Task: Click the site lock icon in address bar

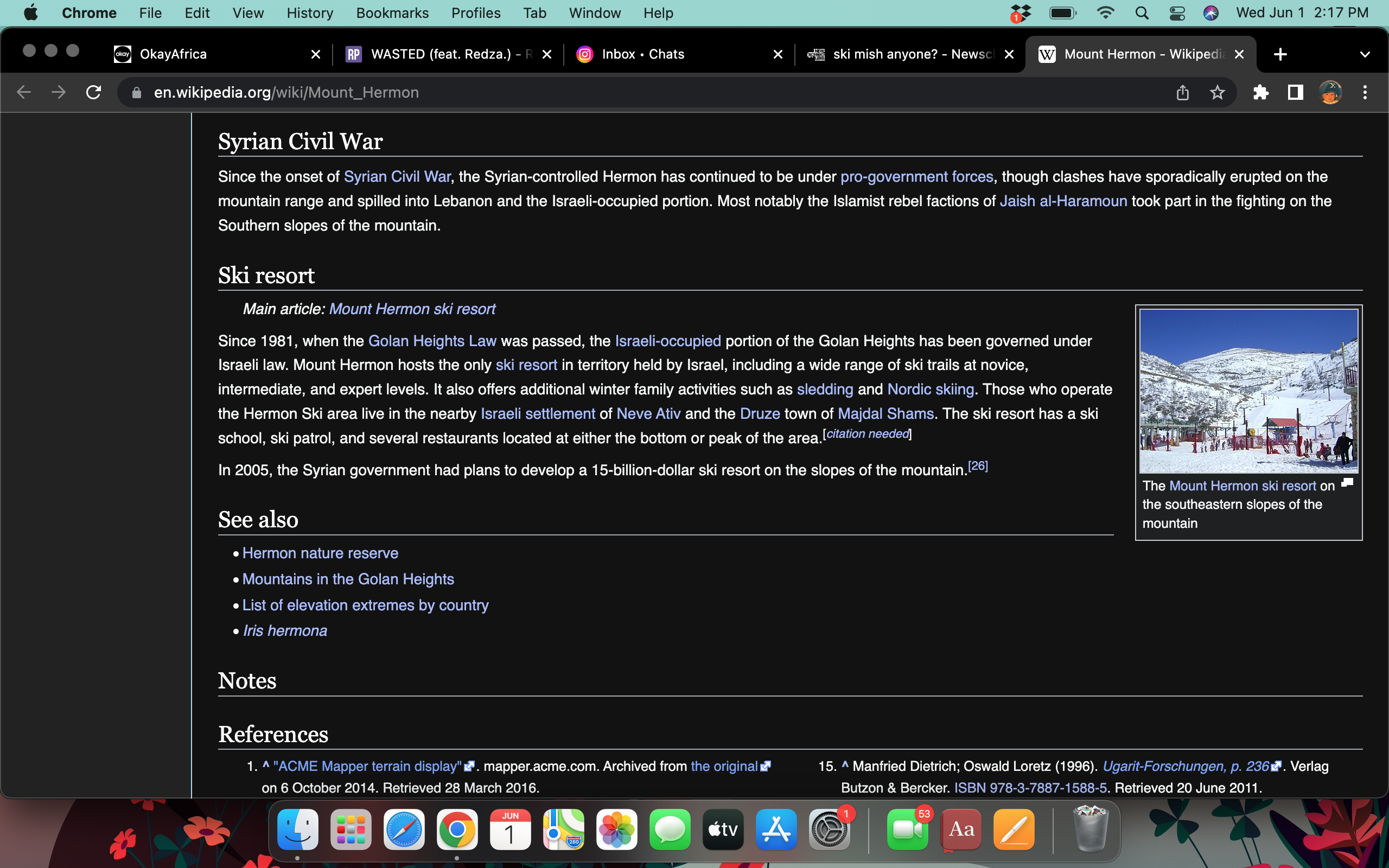Action: click(x=137, y=92)
